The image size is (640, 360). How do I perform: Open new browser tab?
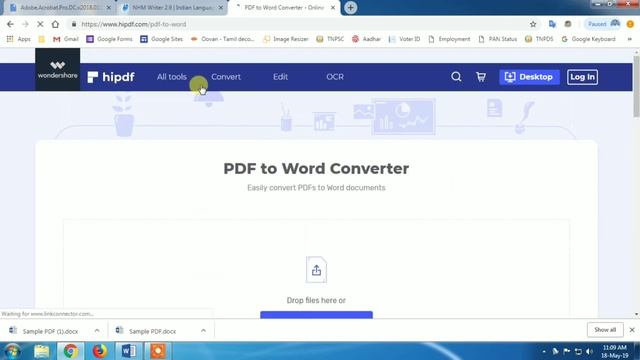pos(350,8)
